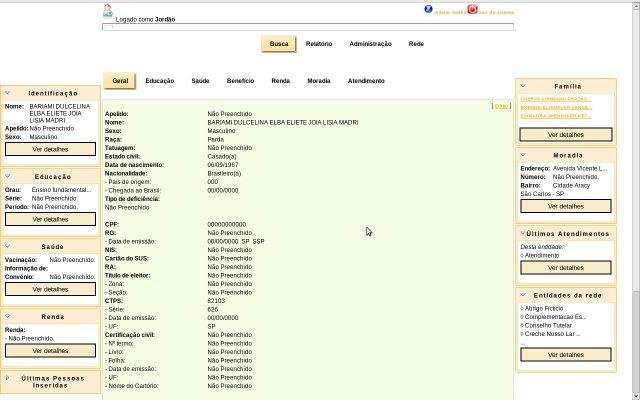640x400 pixels.
Task: Click the Endereço value Avenida Vicente L...
Action: pos(580,168)
